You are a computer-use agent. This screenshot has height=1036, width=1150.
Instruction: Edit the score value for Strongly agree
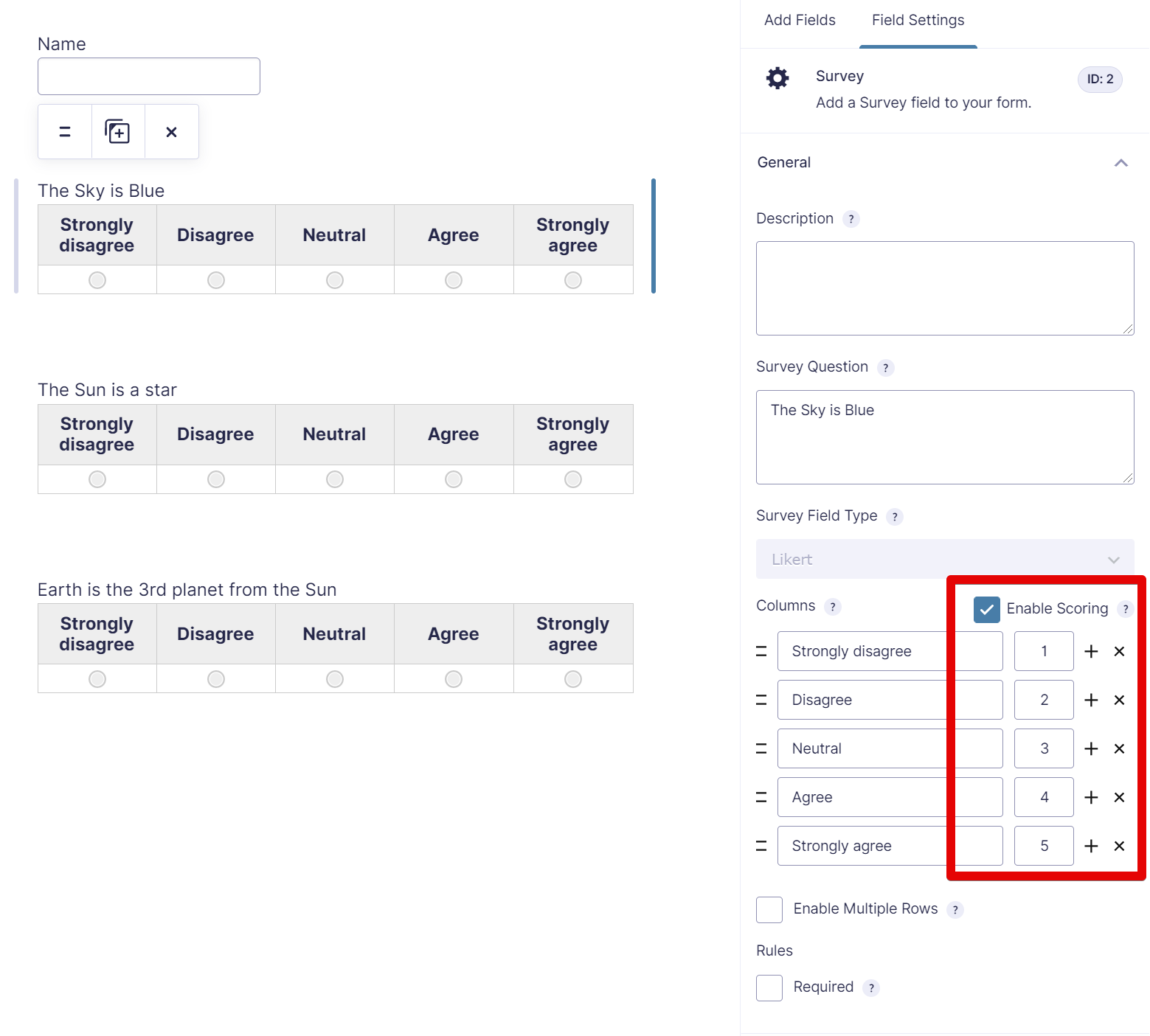(x=1043, y=846)
